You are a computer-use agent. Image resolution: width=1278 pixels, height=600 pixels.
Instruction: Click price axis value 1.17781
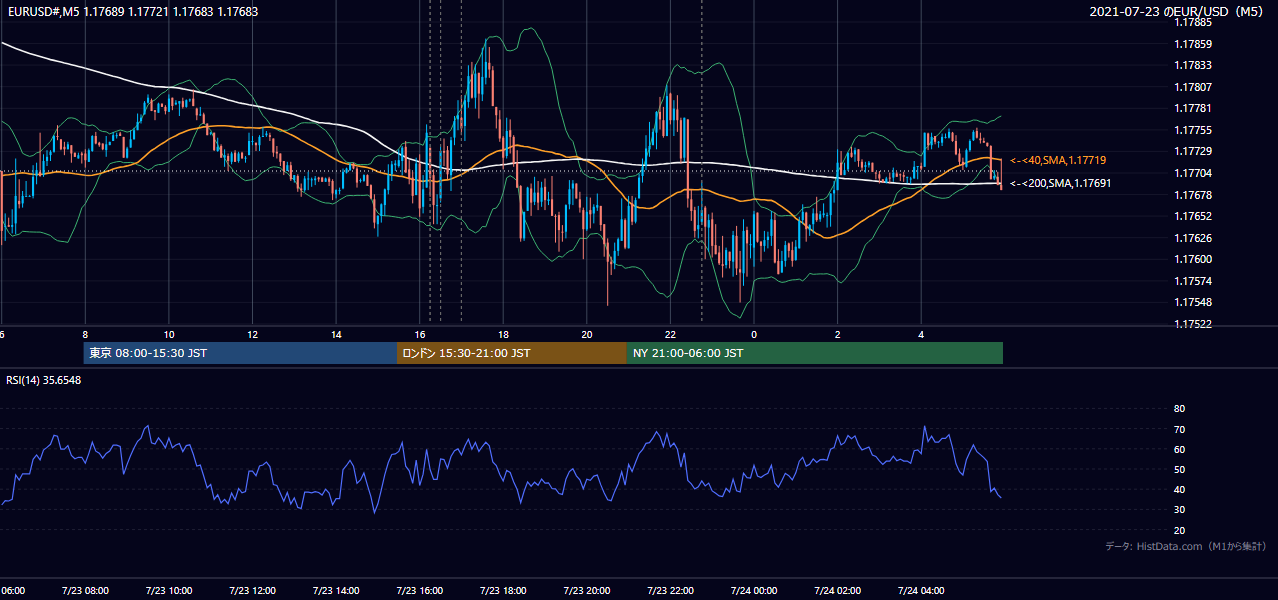coord(1194,108)
